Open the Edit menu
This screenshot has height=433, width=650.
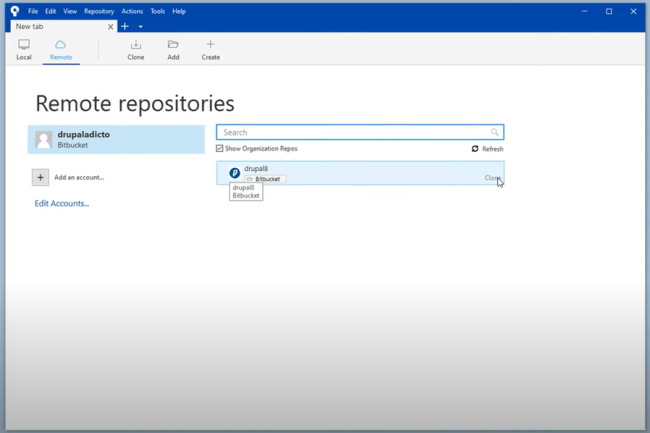[x=51, y=11]
